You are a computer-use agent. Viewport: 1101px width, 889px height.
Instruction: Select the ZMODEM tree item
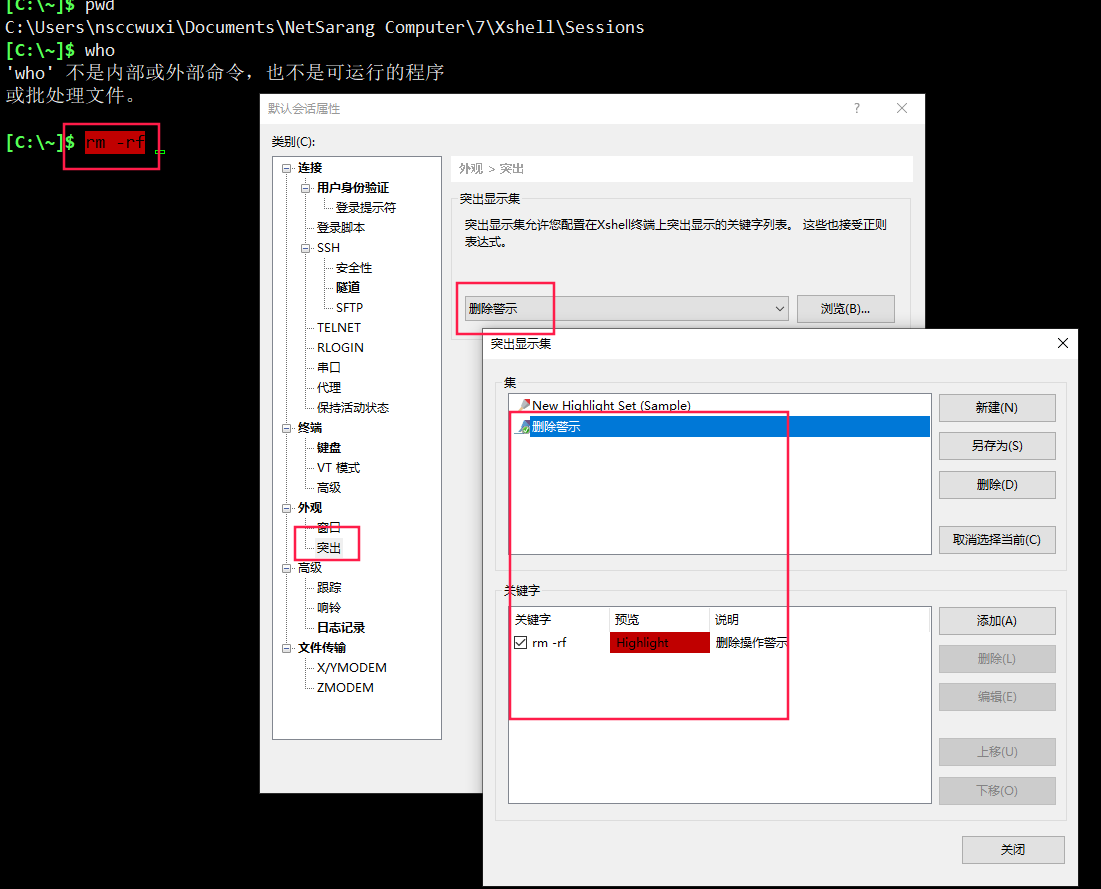pos(345,687)
